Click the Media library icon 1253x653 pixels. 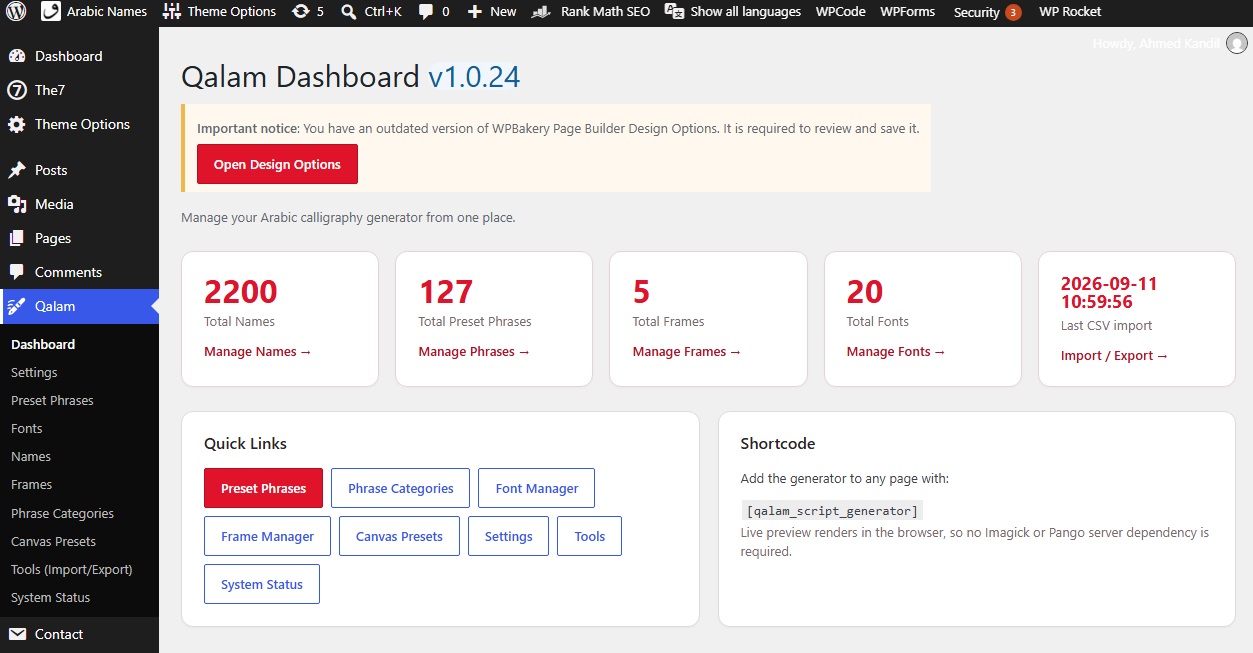(x=17, y=204)
